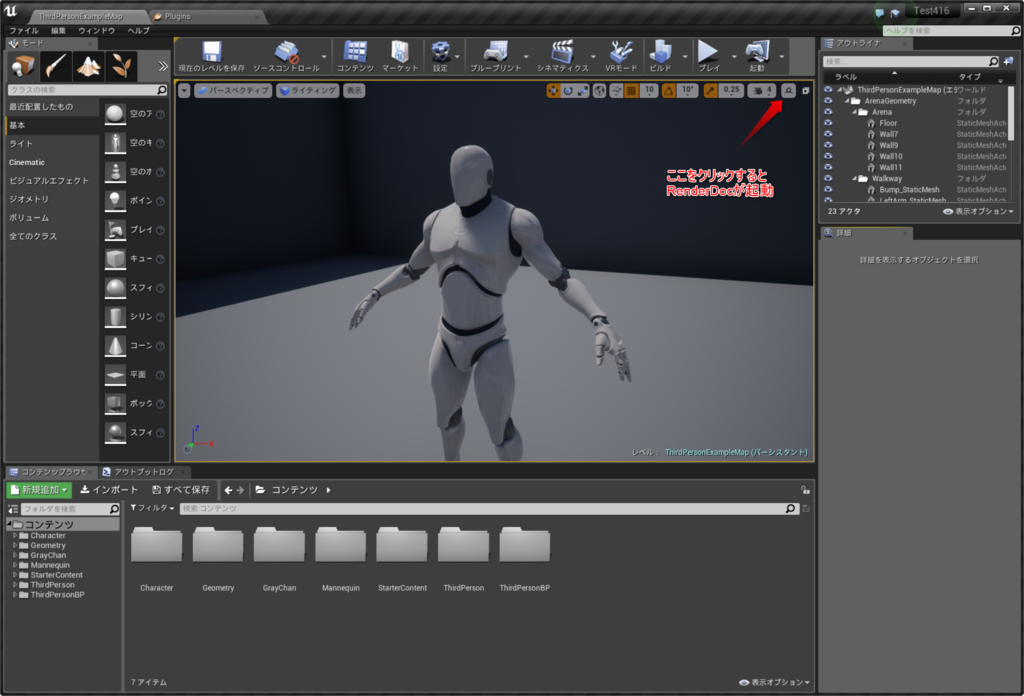This screenshot has height=696, width=1024.
Task: Click the Build icon in the toolbar
Action: [661, 50]
